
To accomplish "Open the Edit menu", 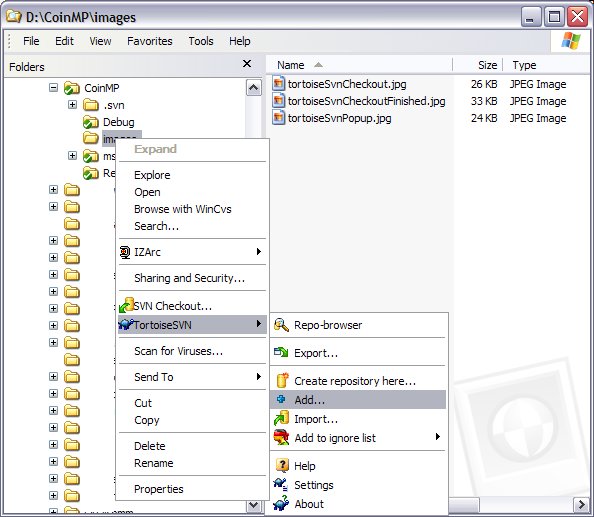I will tap(64, 41).
